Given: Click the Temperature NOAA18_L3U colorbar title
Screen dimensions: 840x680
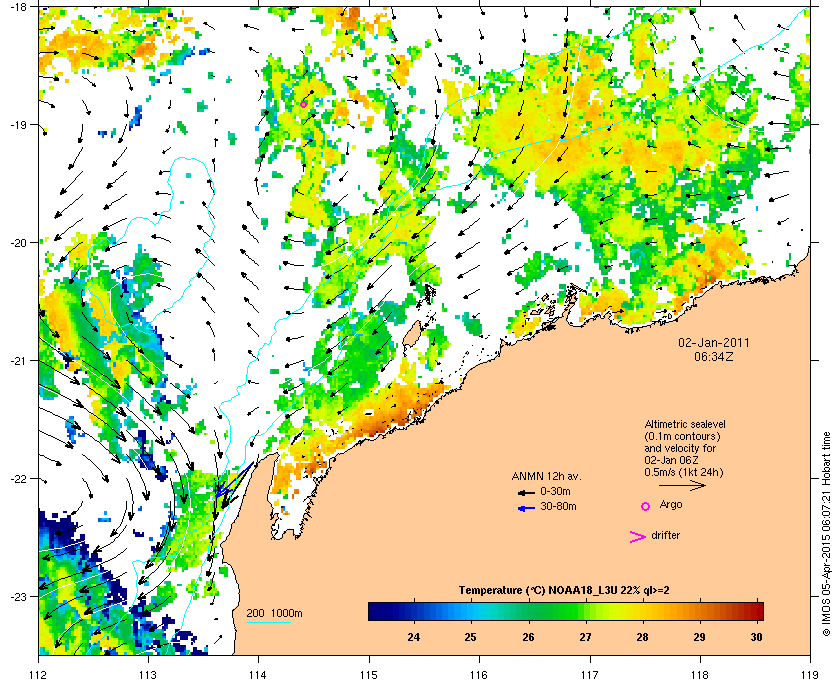Looking at the screenshot, I should 564,590.
